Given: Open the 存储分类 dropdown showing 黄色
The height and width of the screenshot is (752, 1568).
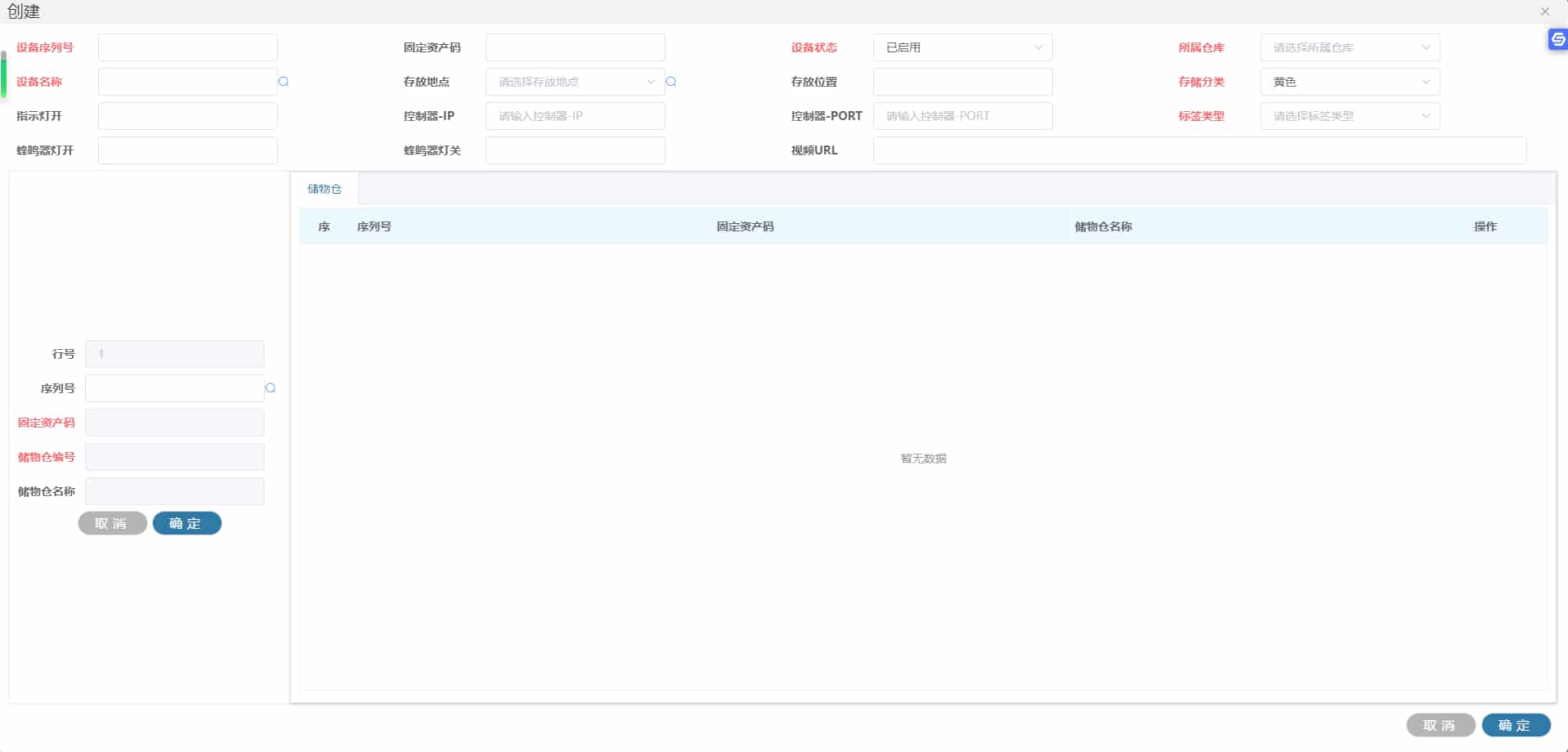Looking at the screenshot, I should [x=1350, y=82].
